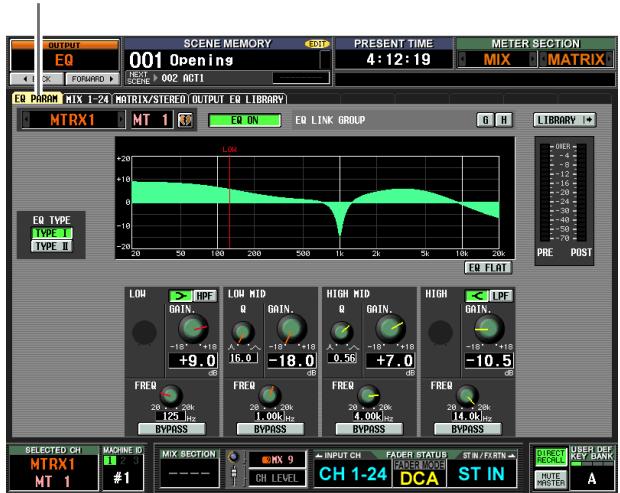
Task: Click right arrow of MATRIX meter selector
Action: [609, 60]
